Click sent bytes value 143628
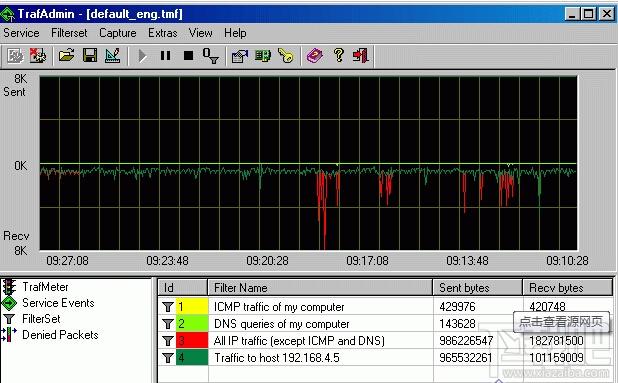Image resolution: width=618 pixels, height=383 pixels. [457, 324]
